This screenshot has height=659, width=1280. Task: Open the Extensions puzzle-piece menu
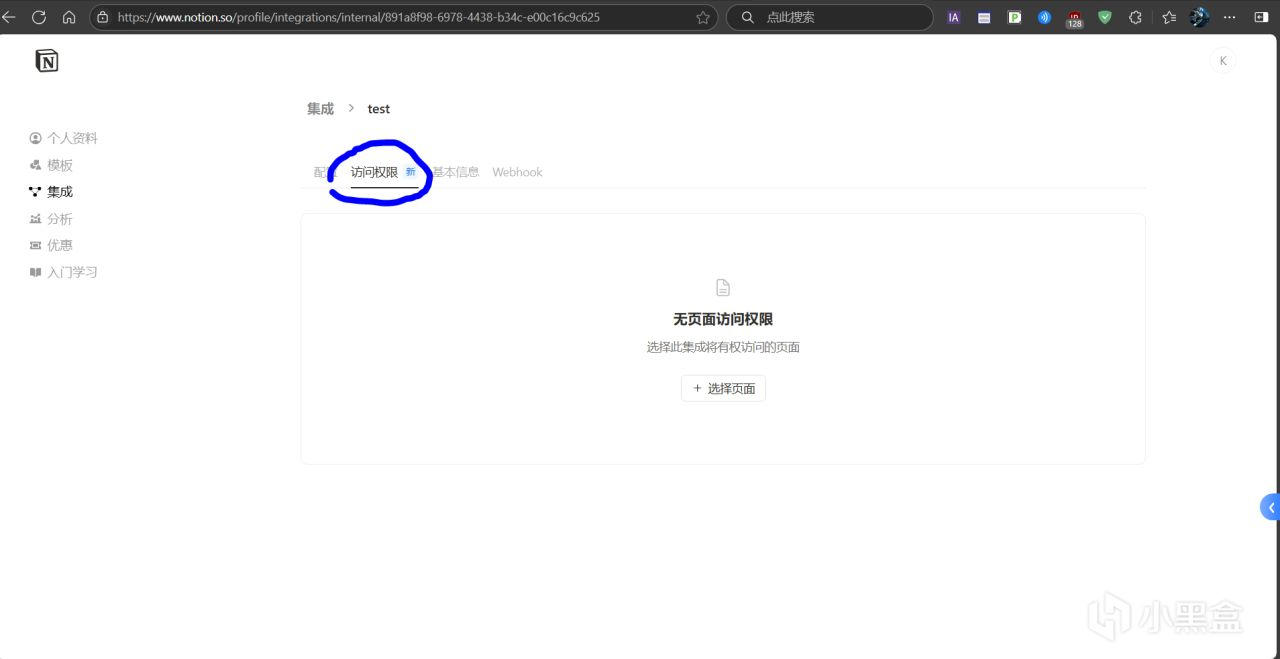coord(1135,17)
